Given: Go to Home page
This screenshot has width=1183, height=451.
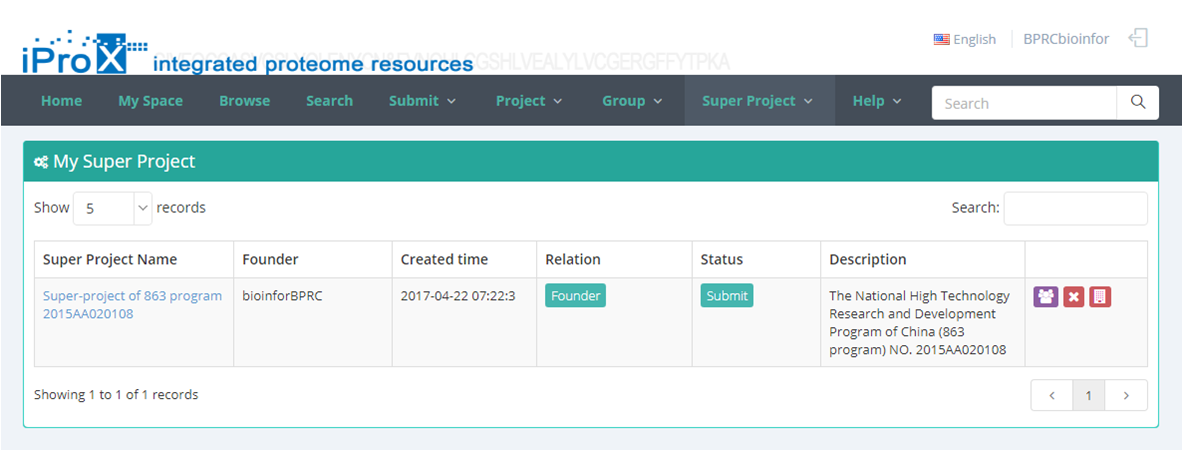Looking at the screenshot, I should point(62,101).
